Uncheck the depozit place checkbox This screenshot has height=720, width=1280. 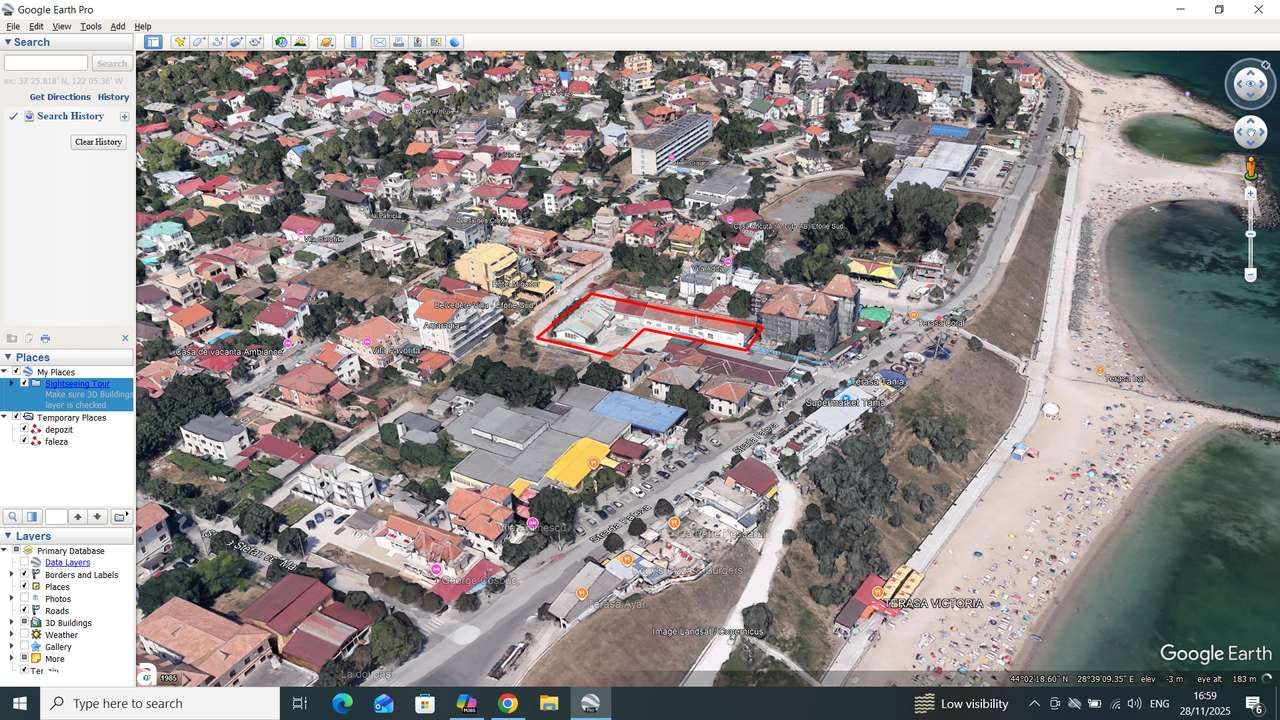point(24,429)
